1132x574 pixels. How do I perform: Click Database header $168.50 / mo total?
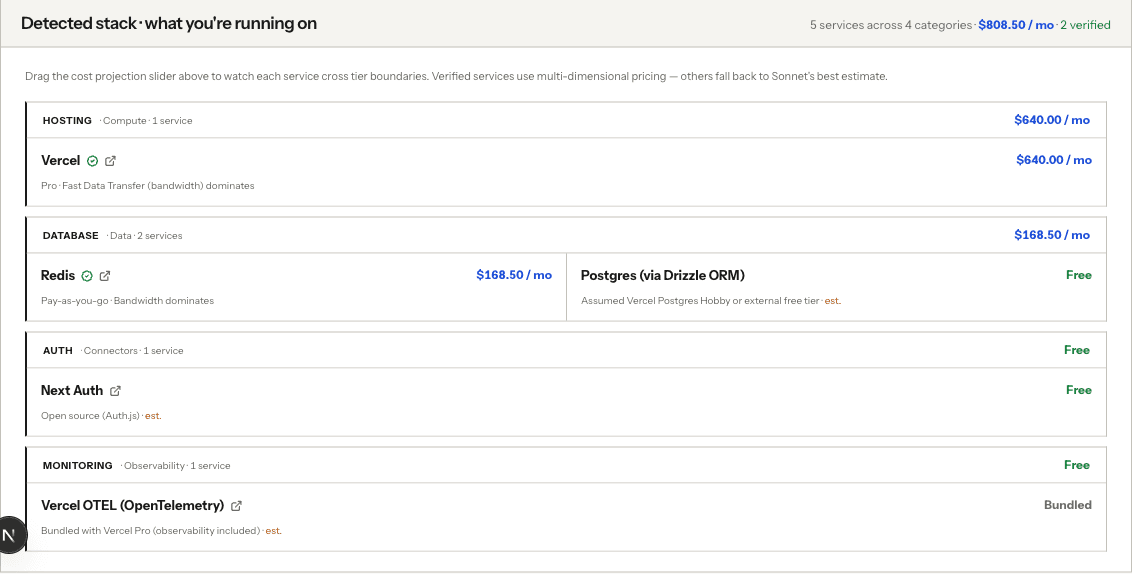pos(1052,235)
